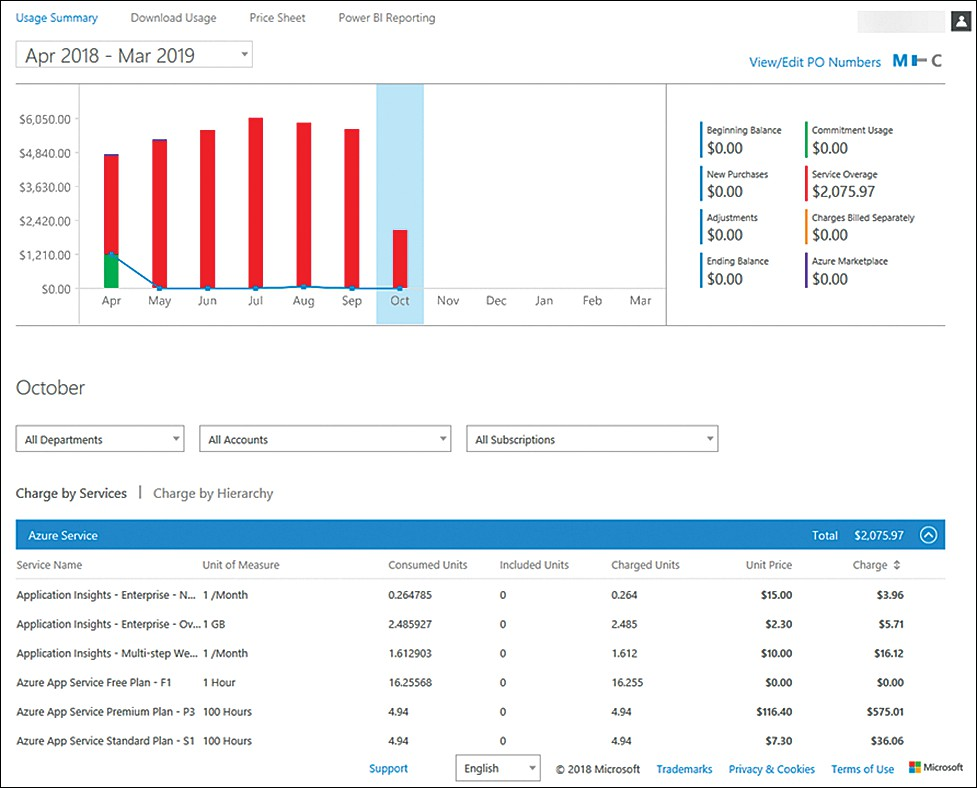Click the $575.01 charge value
This screenshot has width=977, height=788.
pos(885,712)
